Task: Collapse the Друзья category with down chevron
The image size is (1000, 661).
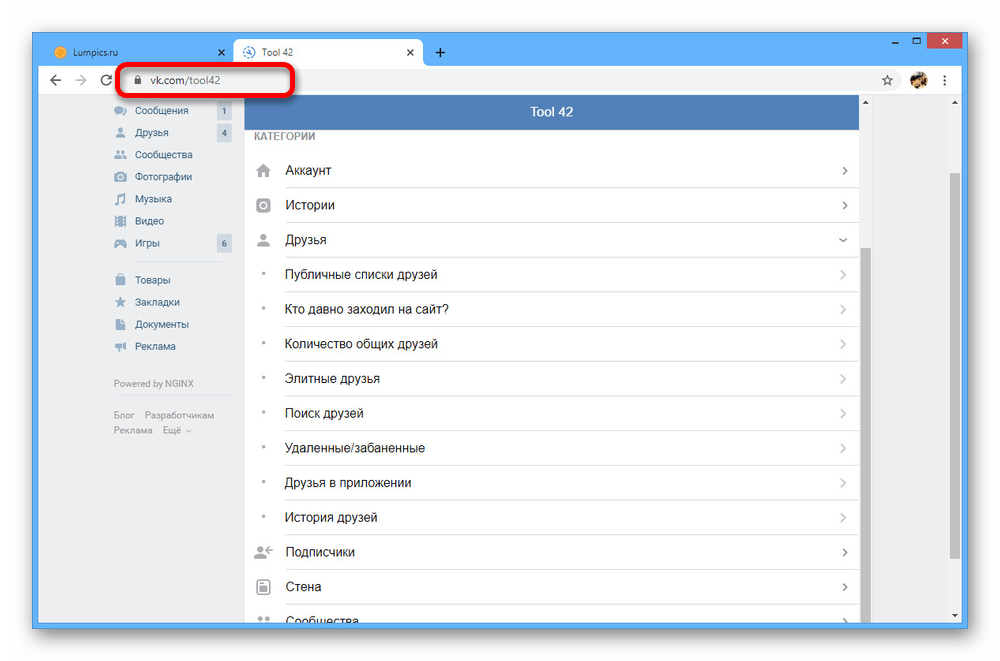Action: point(843,240)
